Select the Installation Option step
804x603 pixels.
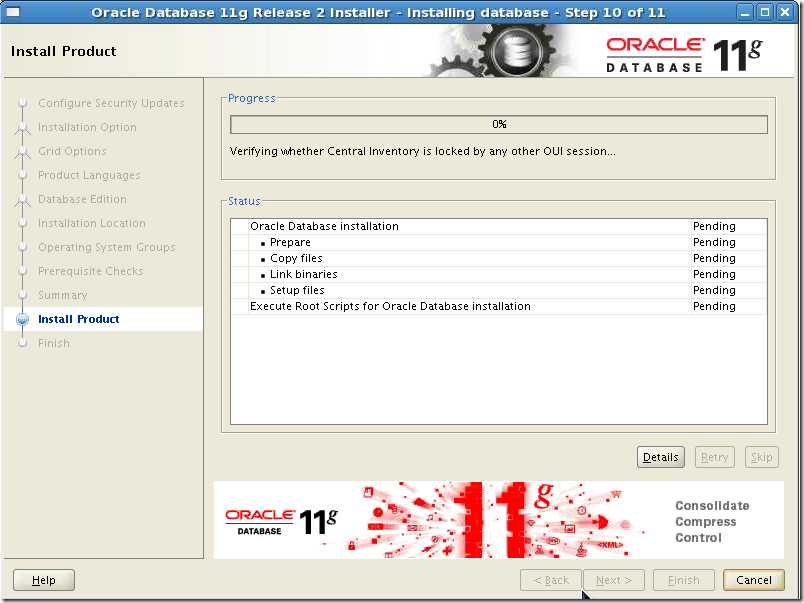point(87,127)
